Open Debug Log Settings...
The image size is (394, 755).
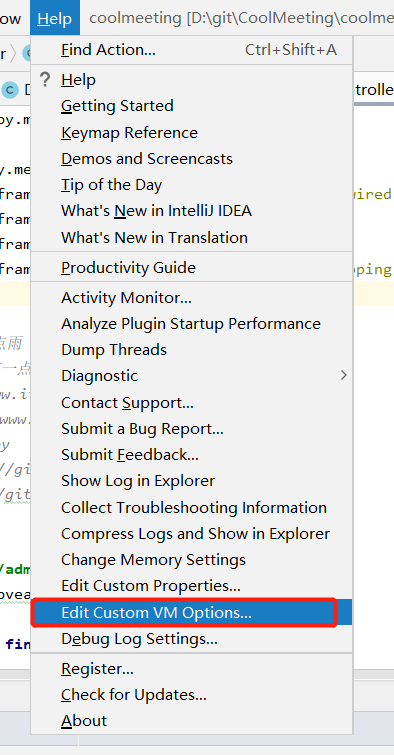[x=192, y=639]
